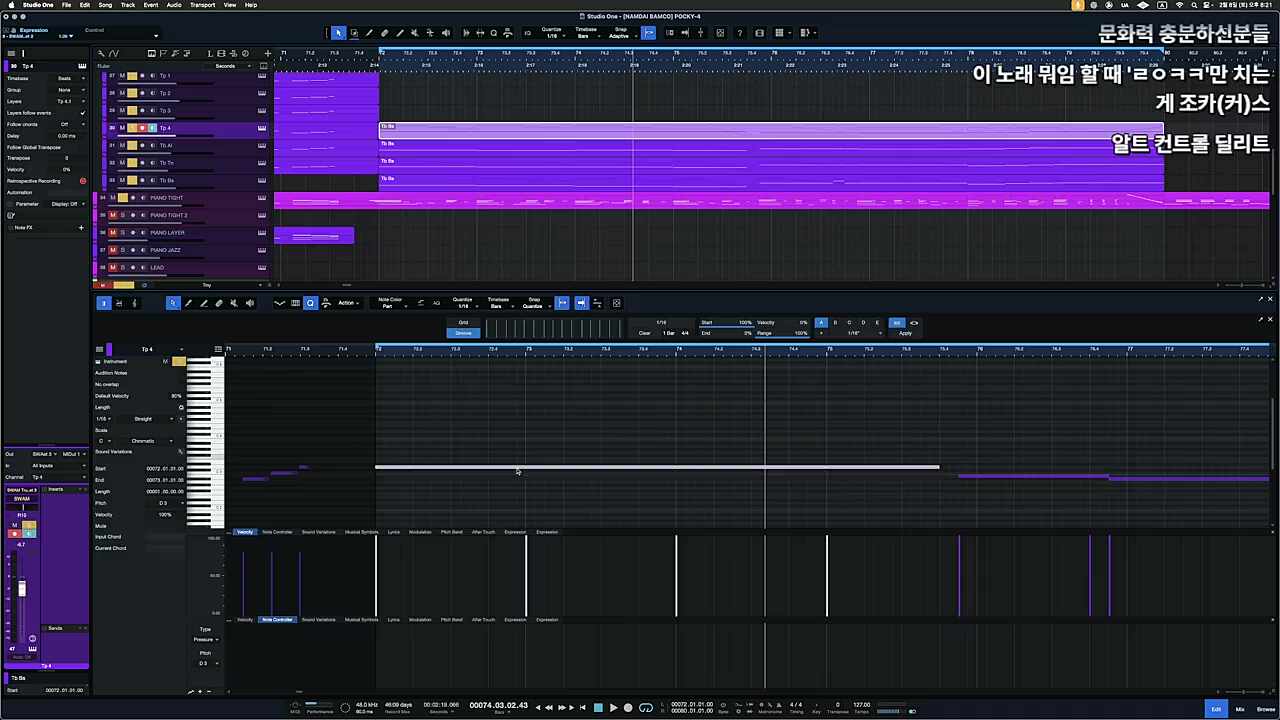Mute the Tp 1 track
The image size is (1280, 720).
pyautogui.click(x=122, y=76)
